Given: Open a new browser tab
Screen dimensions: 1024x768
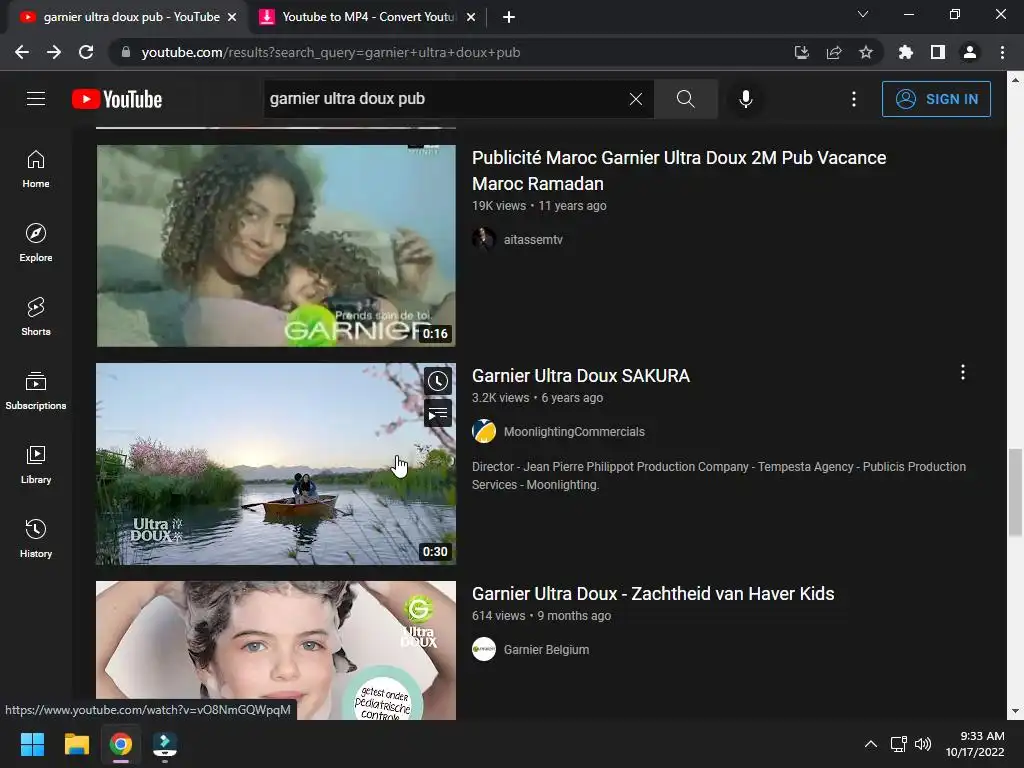Looking at the screenshot, I should click(x=509, y=17).
